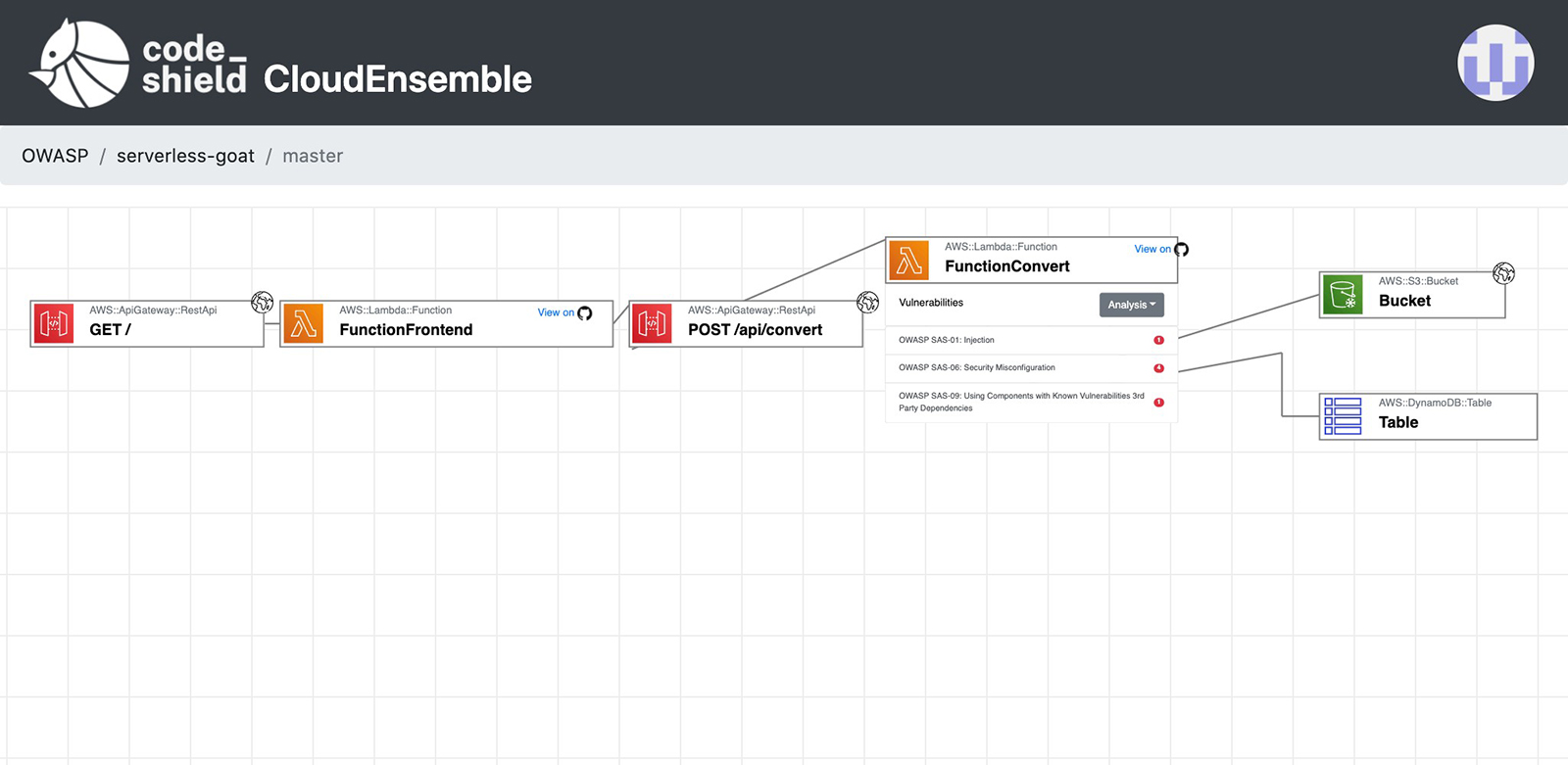Click the AWS::S3::Bucket type label
1568x765 pixels.
pos(1418,281)
